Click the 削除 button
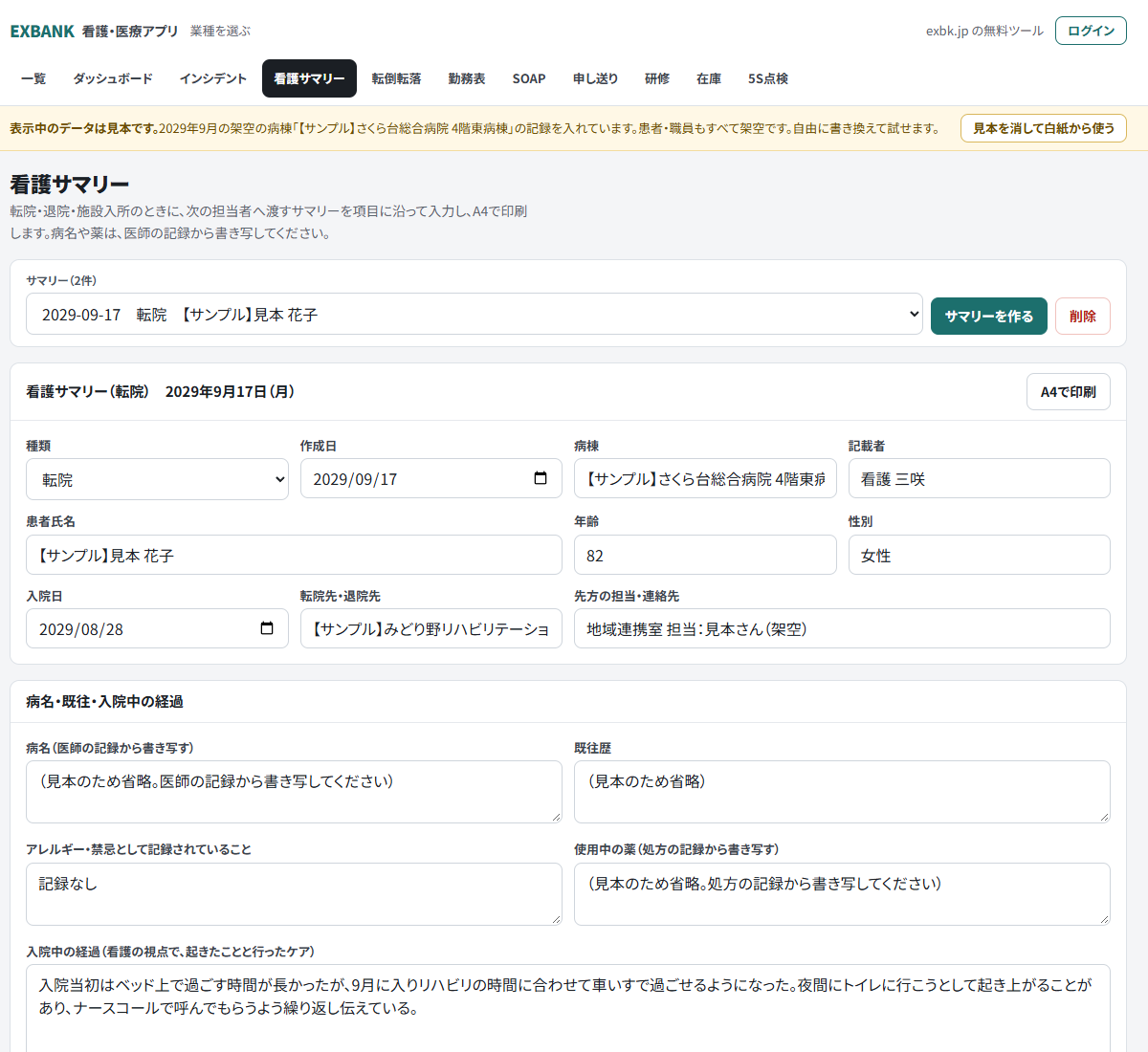The height and width of the screenshot is (1052, 1148). tap(1083, 316)
